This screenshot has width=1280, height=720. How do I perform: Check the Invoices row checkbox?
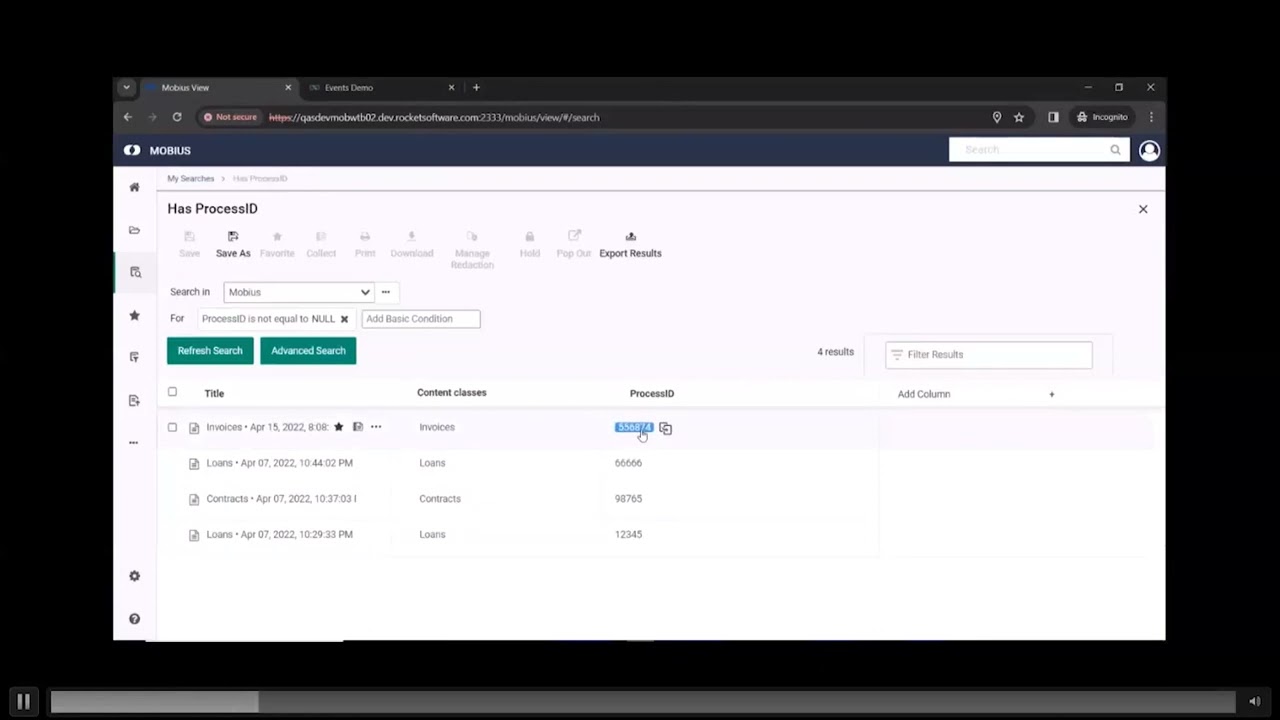[x=172, y=427]
